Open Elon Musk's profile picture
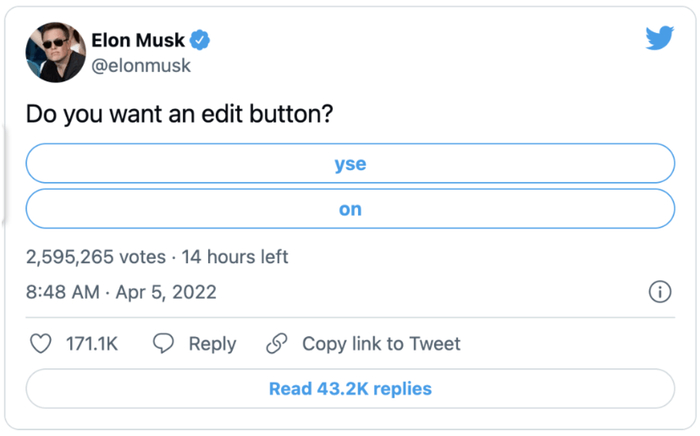The image size is (700, 436). pyautogui.click(x=55, y=53)
